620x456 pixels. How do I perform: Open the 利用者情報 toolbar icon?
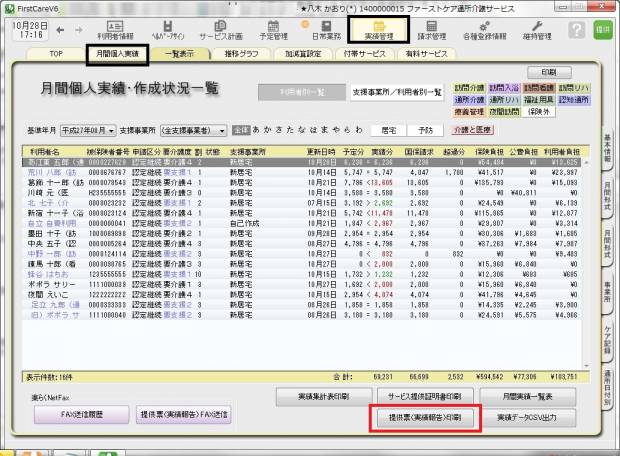click(x=115, y=28)
